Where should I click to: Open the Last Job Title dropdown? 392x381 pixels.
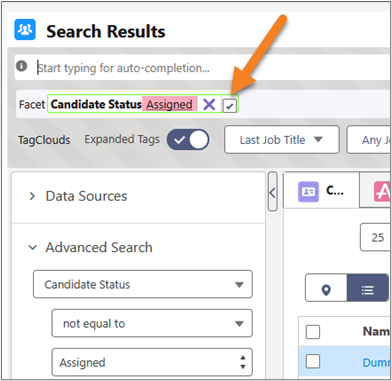[282, 140]
